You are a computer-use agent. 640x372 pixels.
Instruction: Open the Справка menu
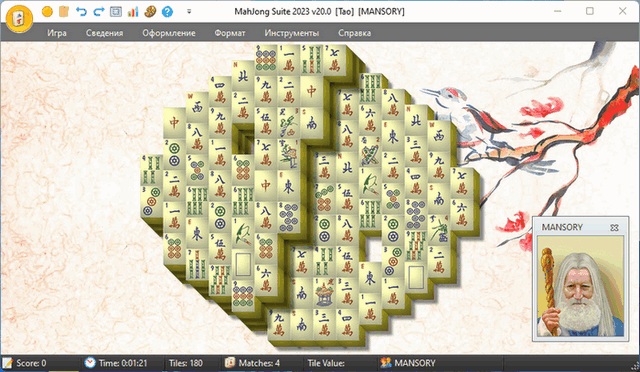pos(354,33)
